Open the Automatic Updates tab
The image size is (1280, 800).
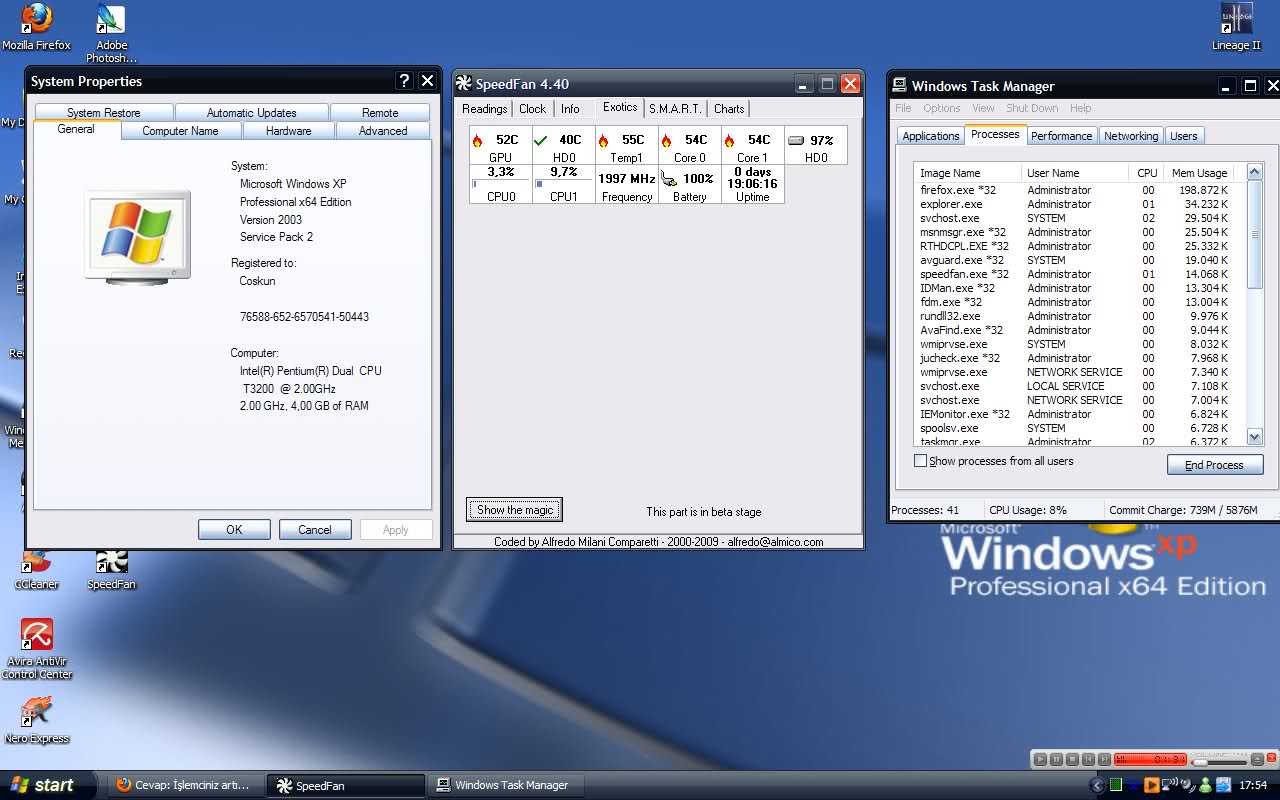tap(251, 112)
